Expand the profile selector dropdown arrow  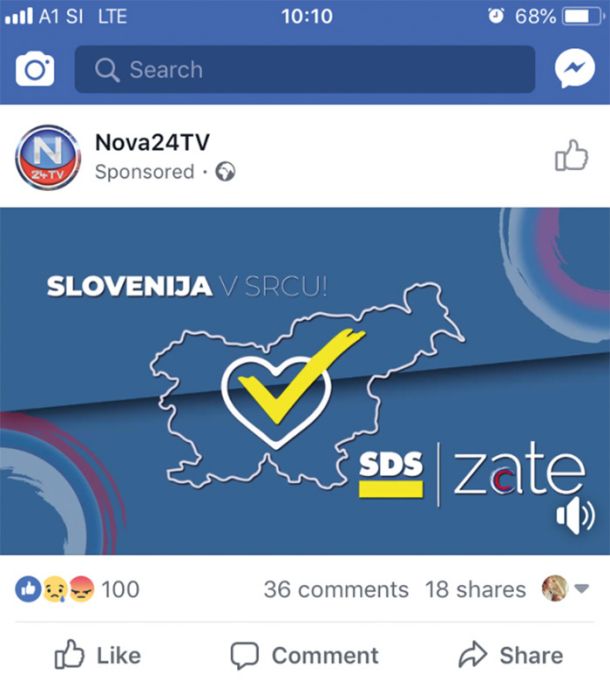click(x=582, y=589)
